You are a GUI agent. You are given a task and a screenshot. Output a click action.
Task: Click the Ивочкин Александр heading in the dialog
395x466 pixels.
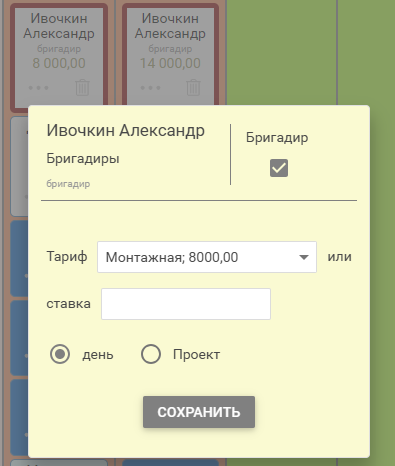pos(126,130)
